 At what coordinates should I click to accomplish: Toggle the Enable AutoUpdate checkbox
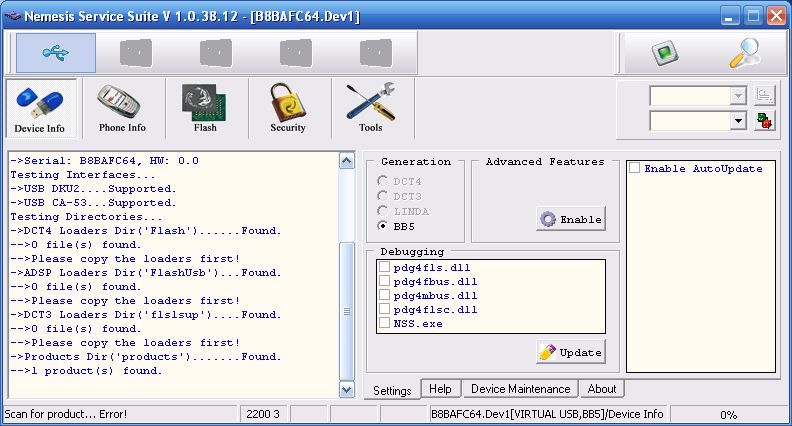point(635,168)
